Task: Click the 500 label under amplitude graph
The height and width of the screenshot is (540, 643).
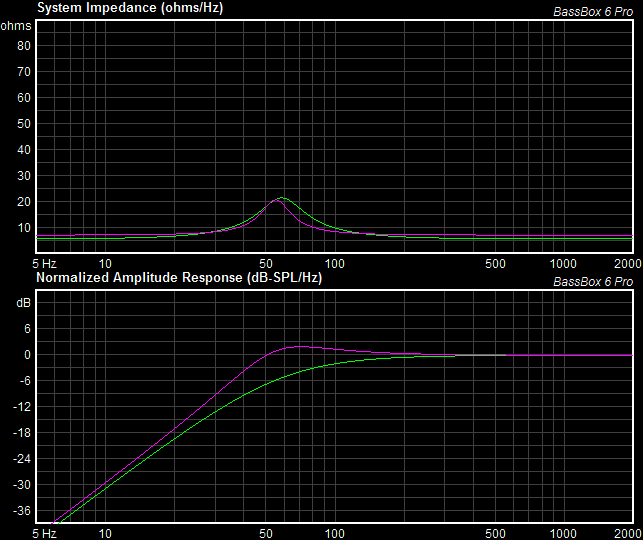Action: (x=495, y=534)
